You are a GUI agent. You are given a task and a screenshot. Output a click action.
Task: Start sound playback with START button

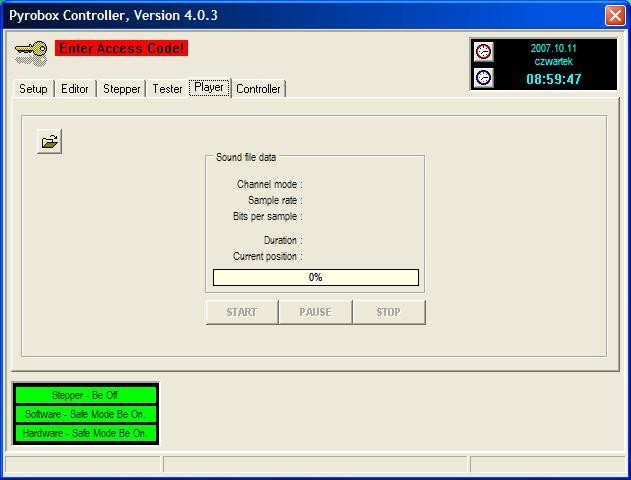click(241, 312)
